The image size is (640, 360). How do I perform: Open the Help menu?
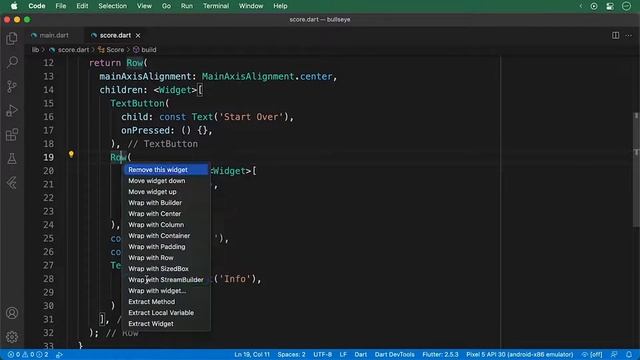click(280, 6)
